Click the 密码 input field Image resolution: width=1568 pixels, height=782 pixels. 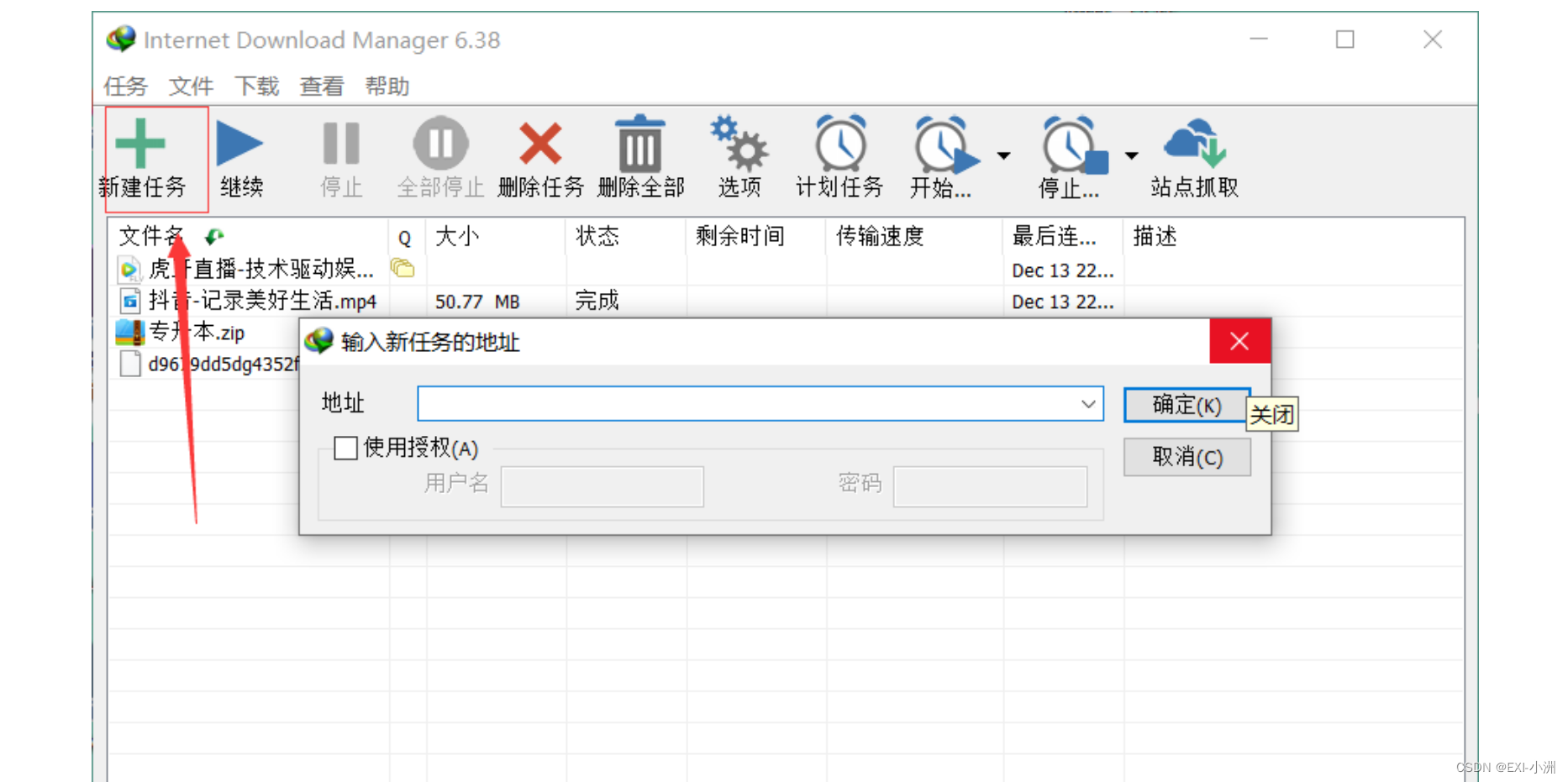pos(990,486)
